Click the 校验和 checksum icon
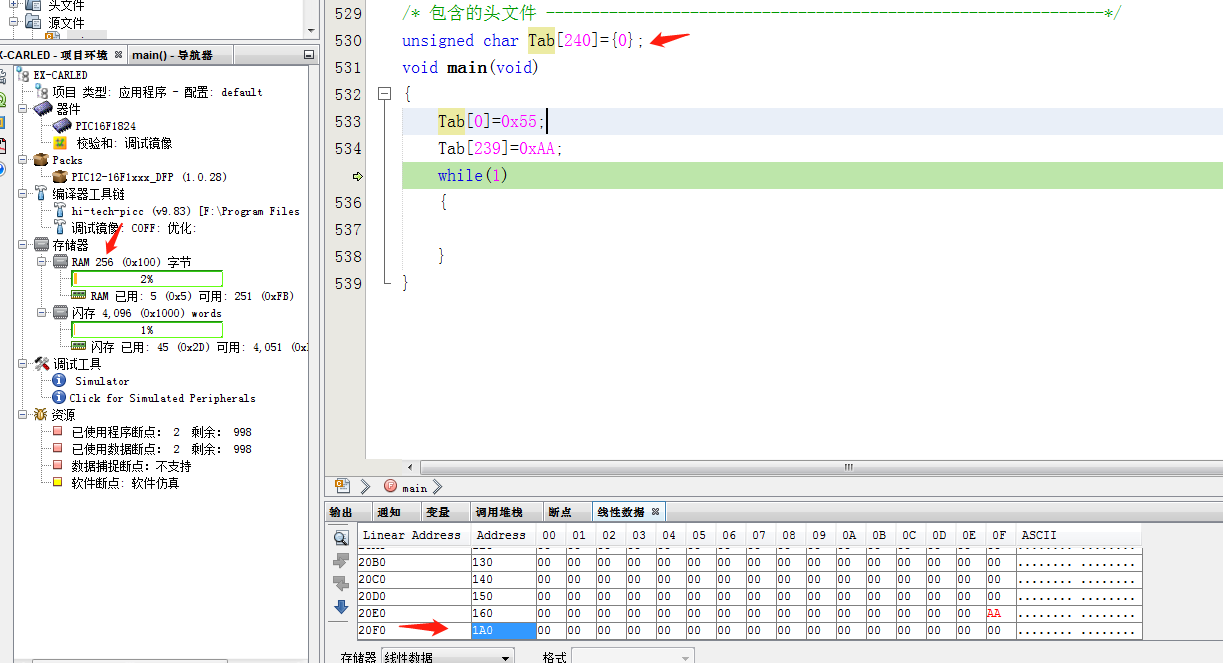This screenshot has height=663, width=1223. click(60, 143)
